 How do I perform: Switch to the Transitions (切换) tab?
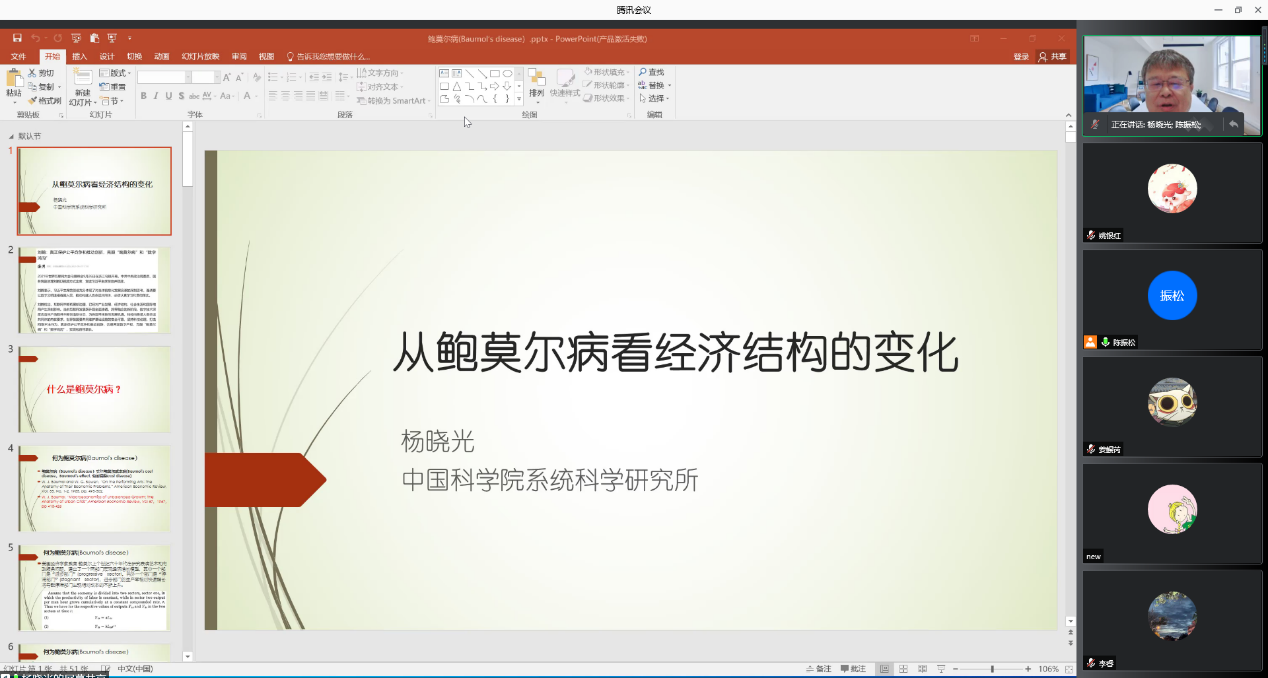click(134, 56)
